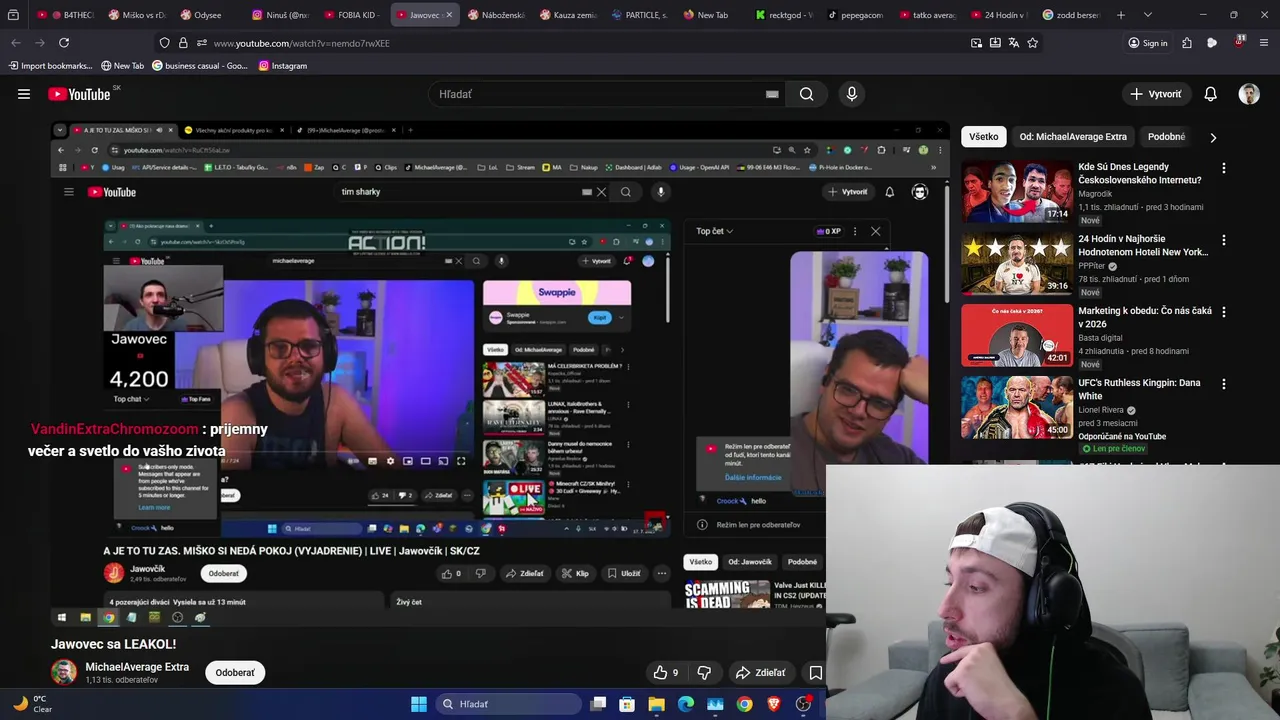The width and height of the screenshot is (1280, 720).
Task: Switch to the recktgod browser tab
Action: [x=786, y=15]
